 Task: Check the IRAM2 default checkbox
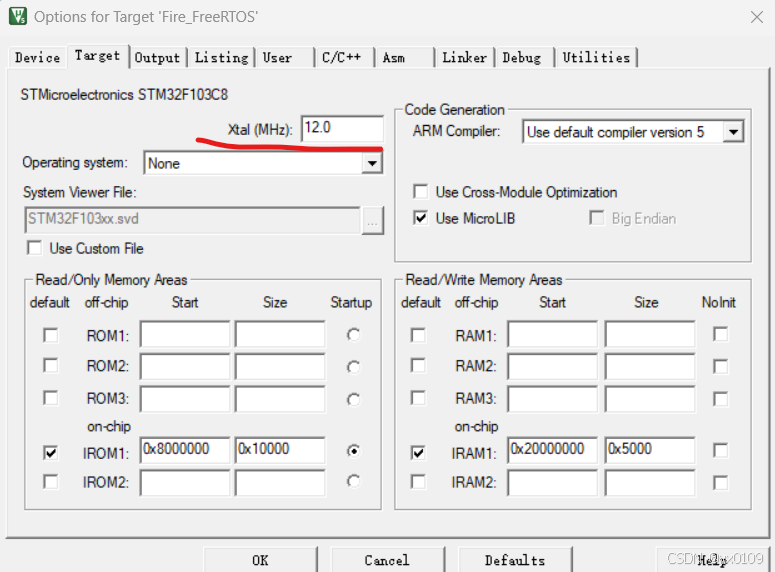418,482
